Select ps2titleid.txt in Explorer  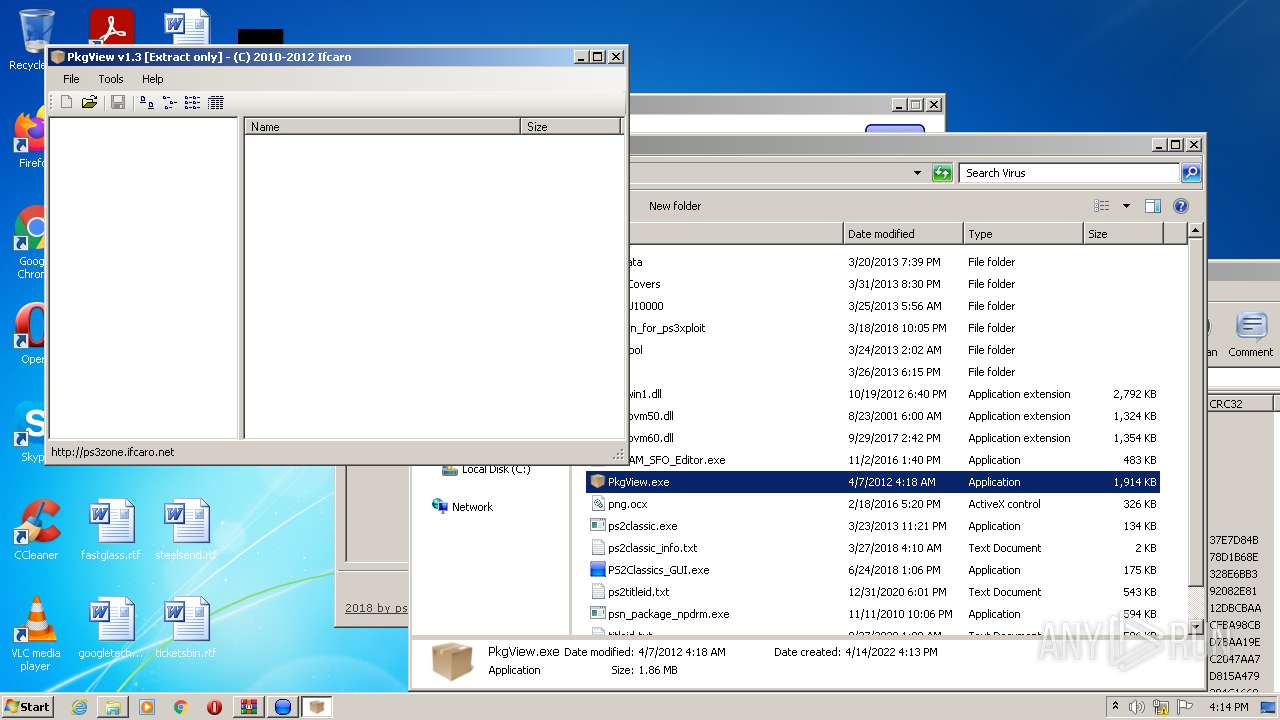click(872, 592)
